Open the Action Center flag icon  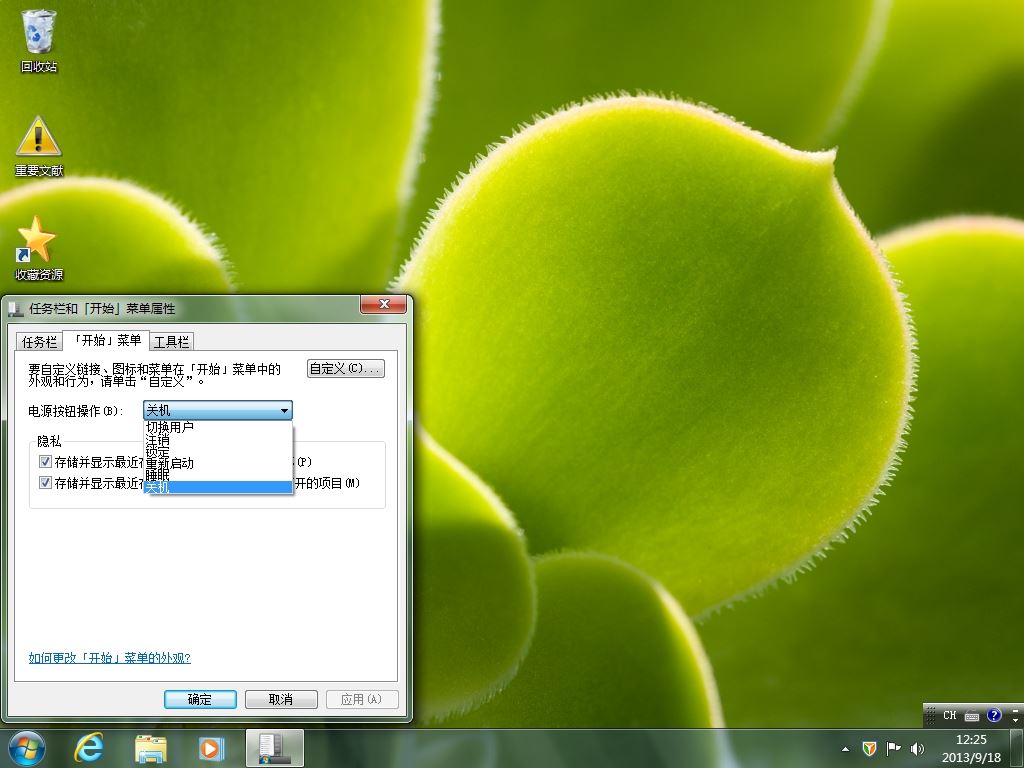click(x=893, y=748)
